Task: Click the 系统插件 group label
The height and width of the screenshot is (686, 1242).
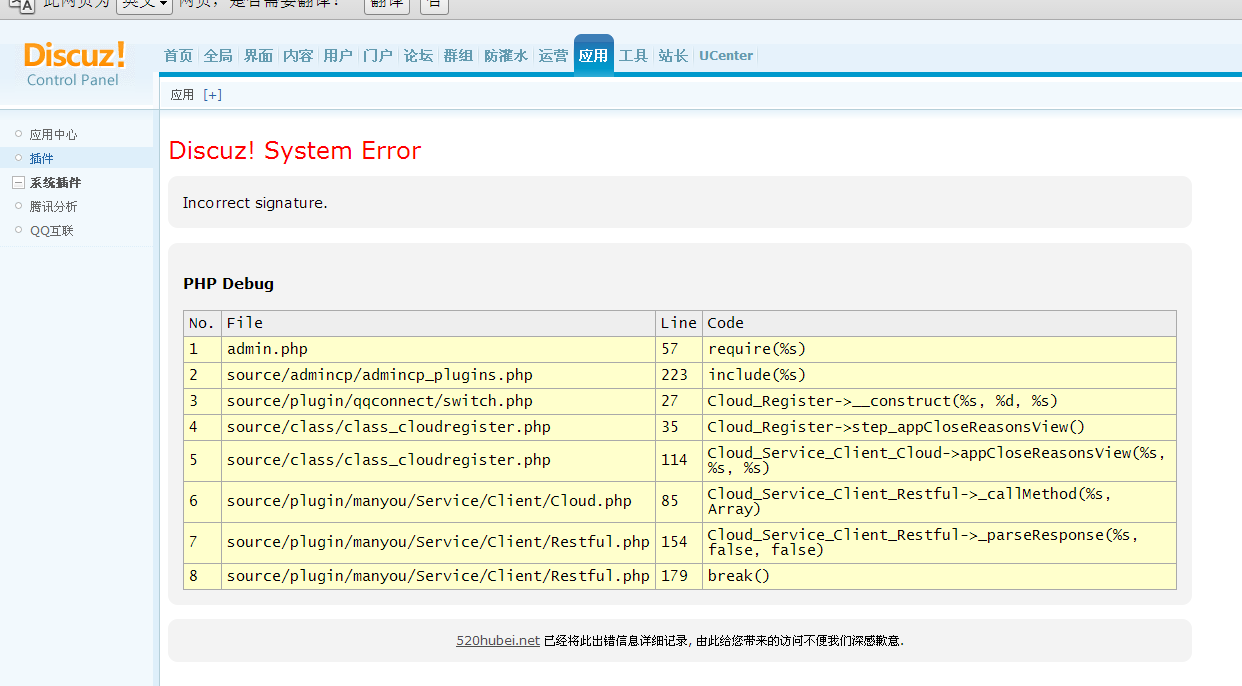Action: 56,183
